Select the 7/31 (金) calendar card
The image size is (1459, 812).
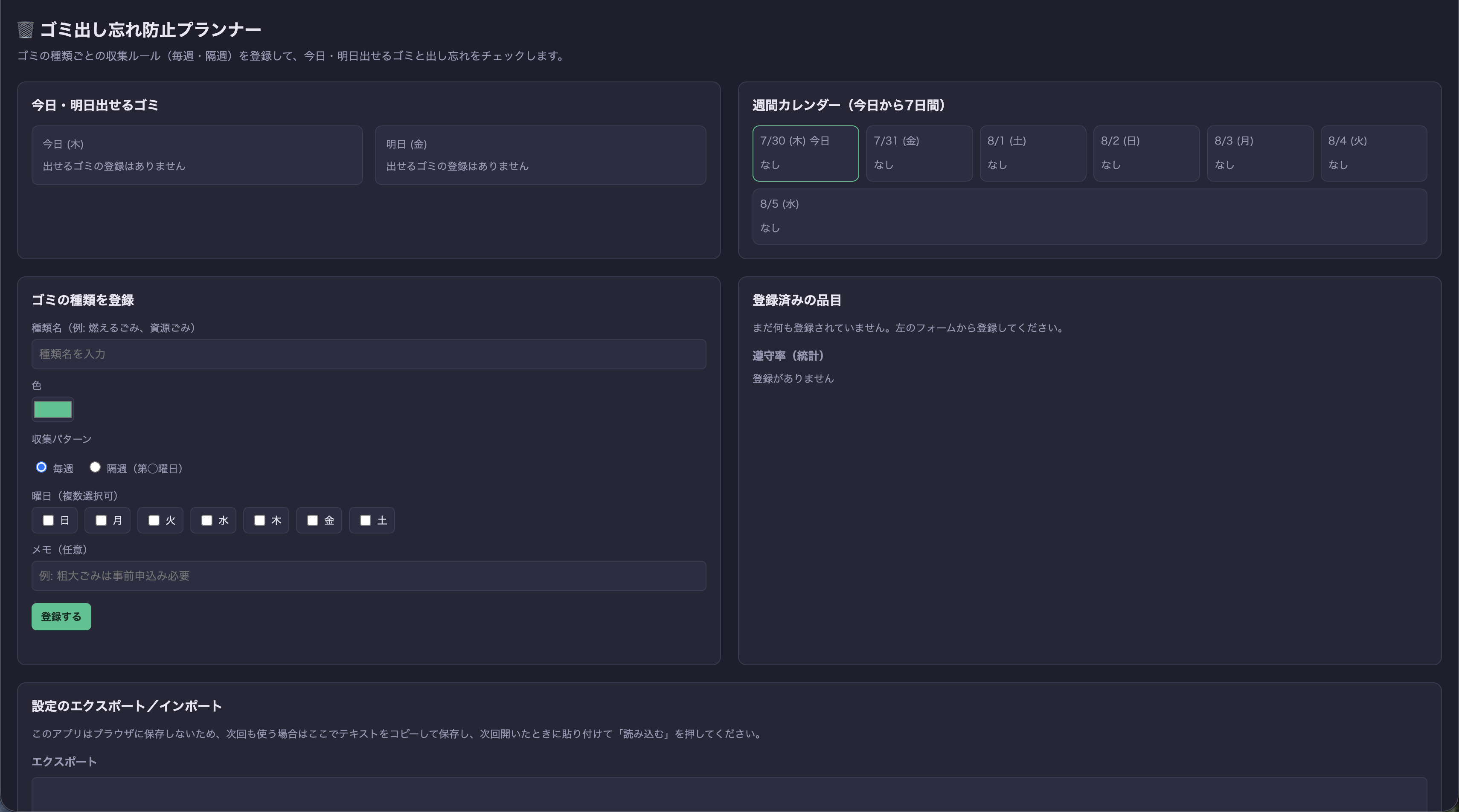click(919, 153)
